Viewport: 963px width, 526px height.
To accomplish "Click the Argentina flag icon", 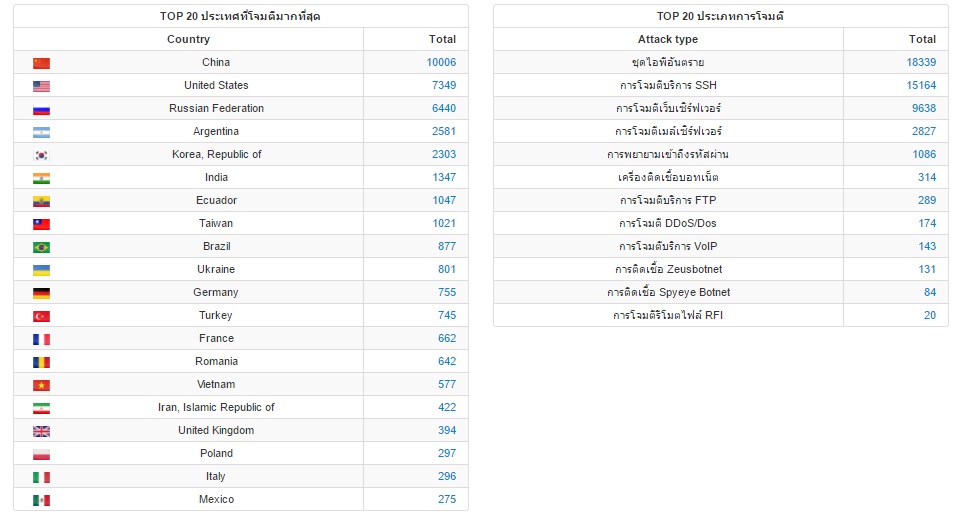I will coord(41,132).
